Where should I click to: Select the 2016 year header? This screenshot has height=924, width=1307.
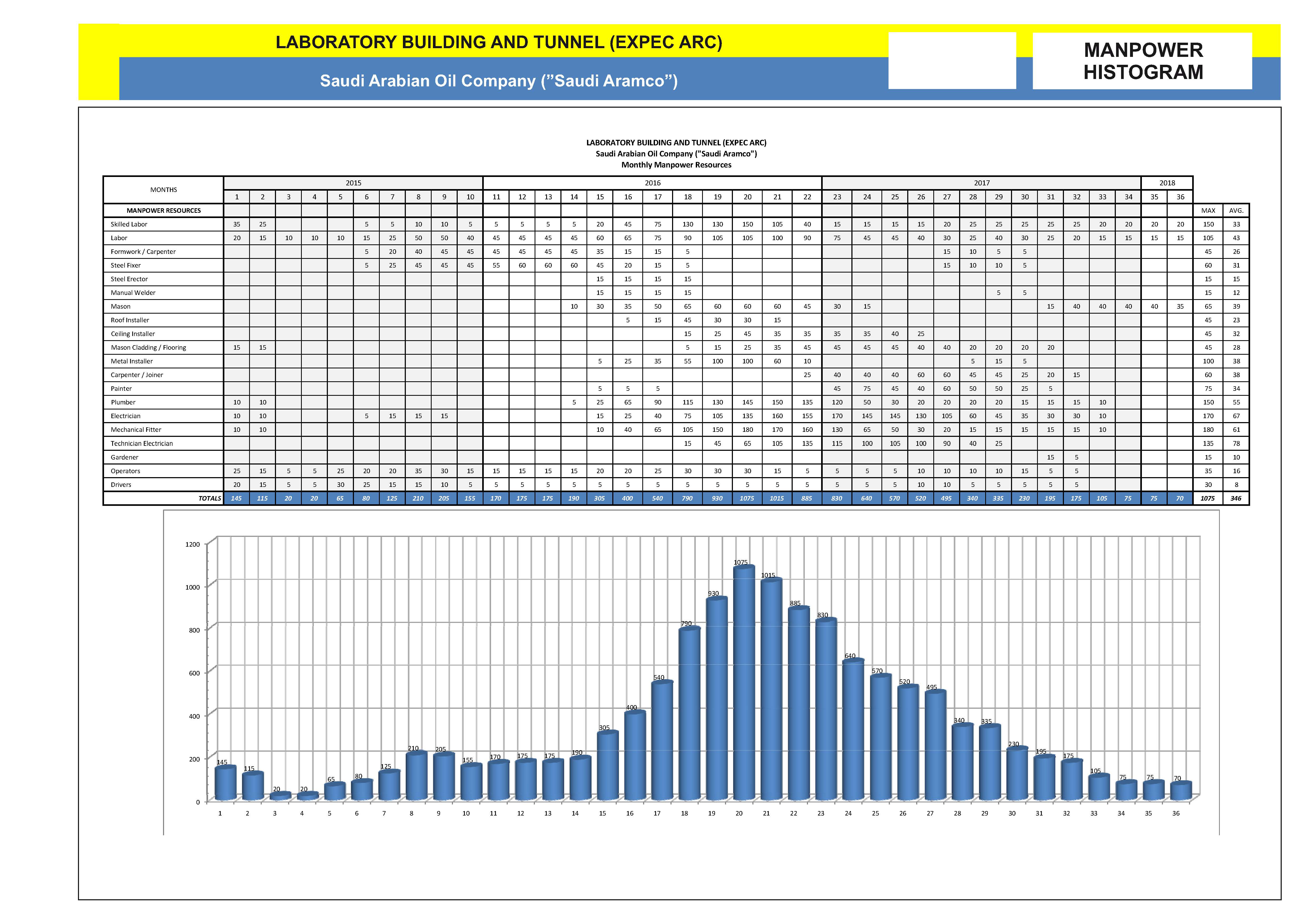[652, 183]
